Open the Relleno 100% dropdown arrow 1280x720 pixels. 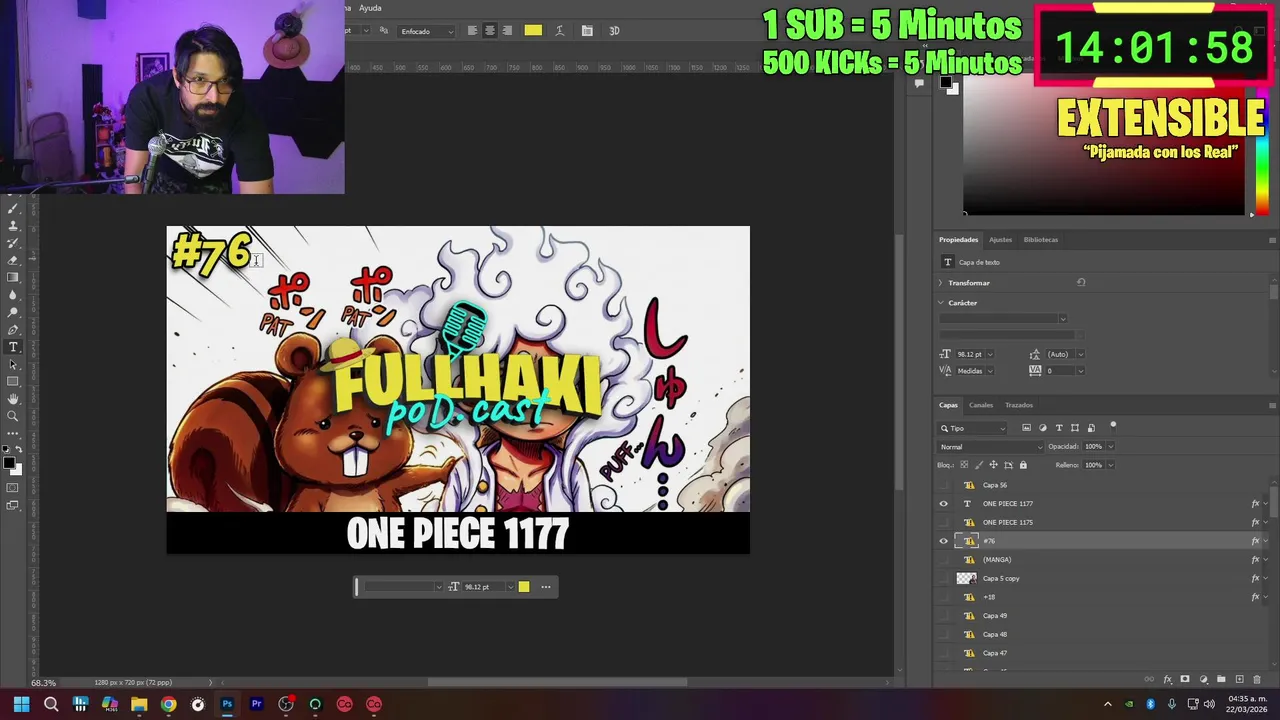click(x=1110, y=465)
